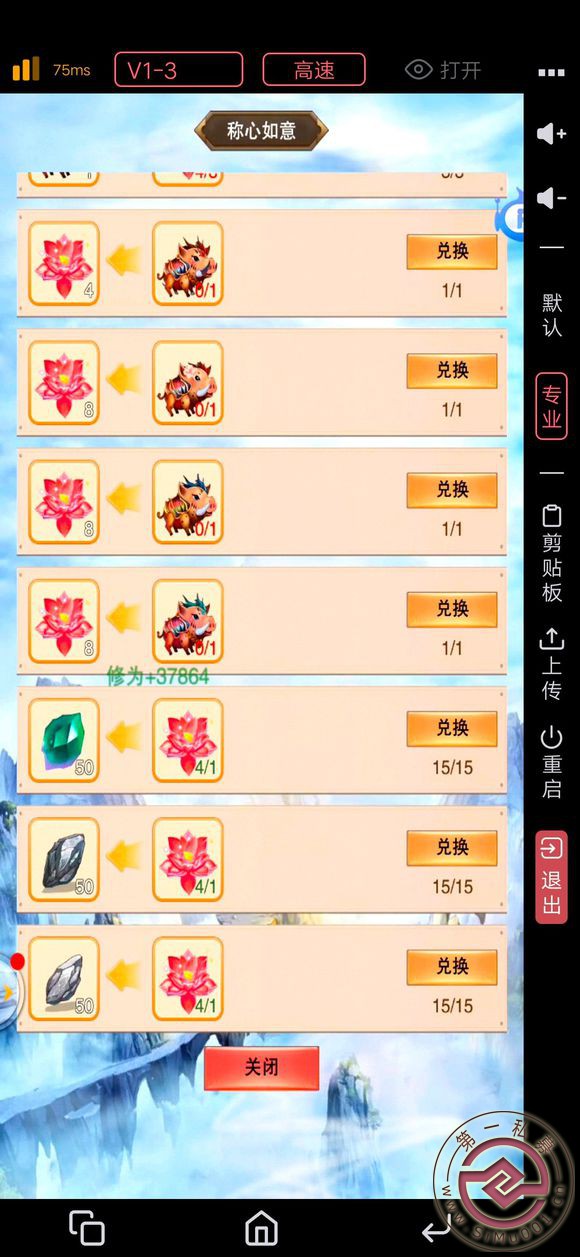Toggle the eye icon labeled 打开
This screenshot has width=580, height=1257.
click(x=443, y=70)
